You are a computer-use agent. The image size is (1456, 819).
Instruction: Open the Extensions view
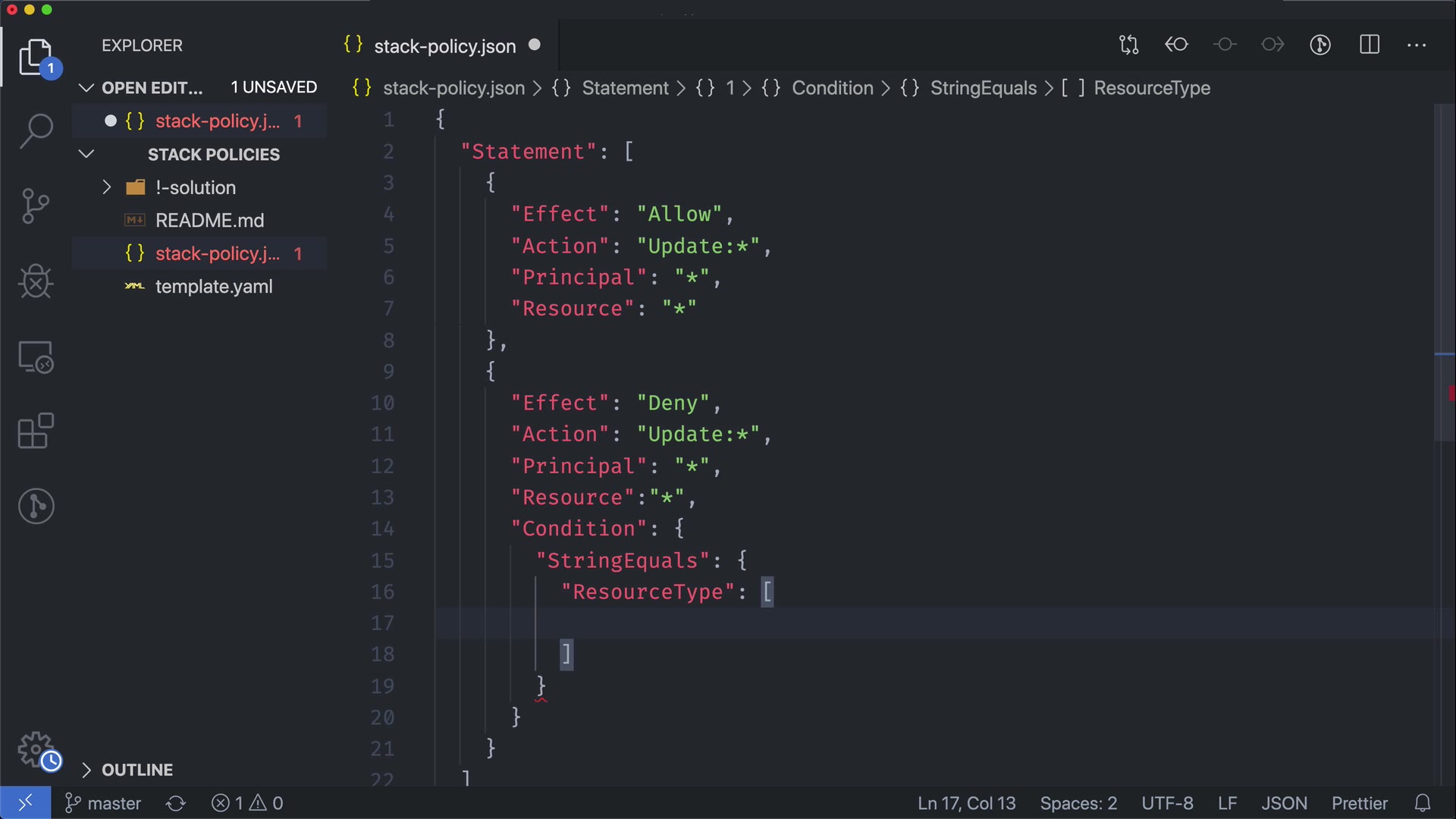pyautogui.click(x=36, y=431)
